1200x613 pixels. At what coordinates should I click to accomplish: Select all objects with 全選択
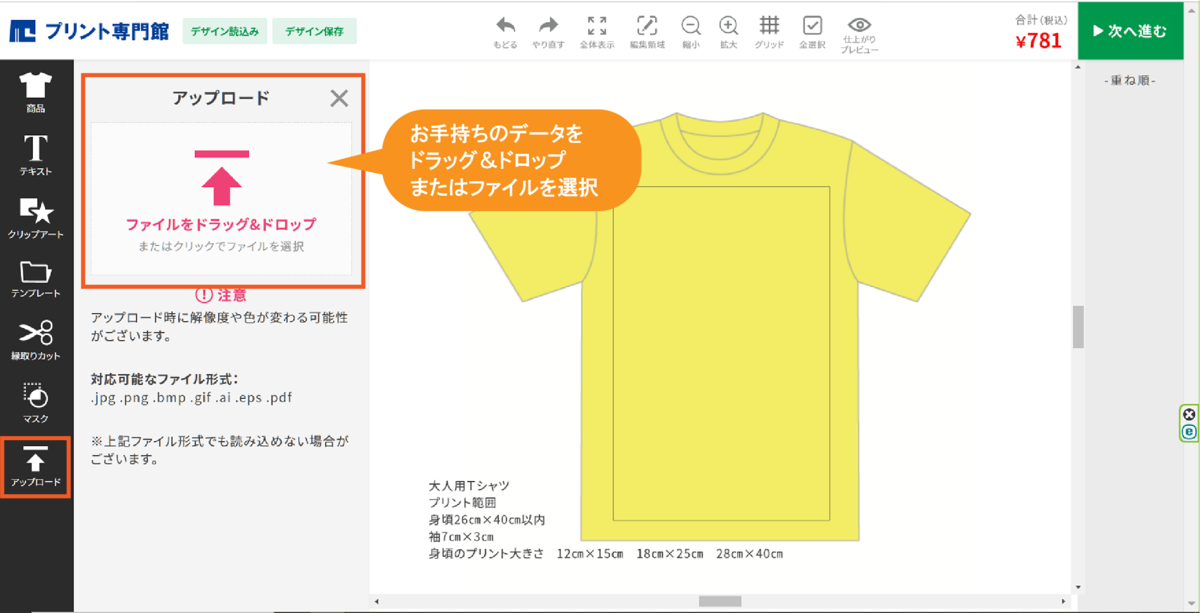tap(812, 33)
